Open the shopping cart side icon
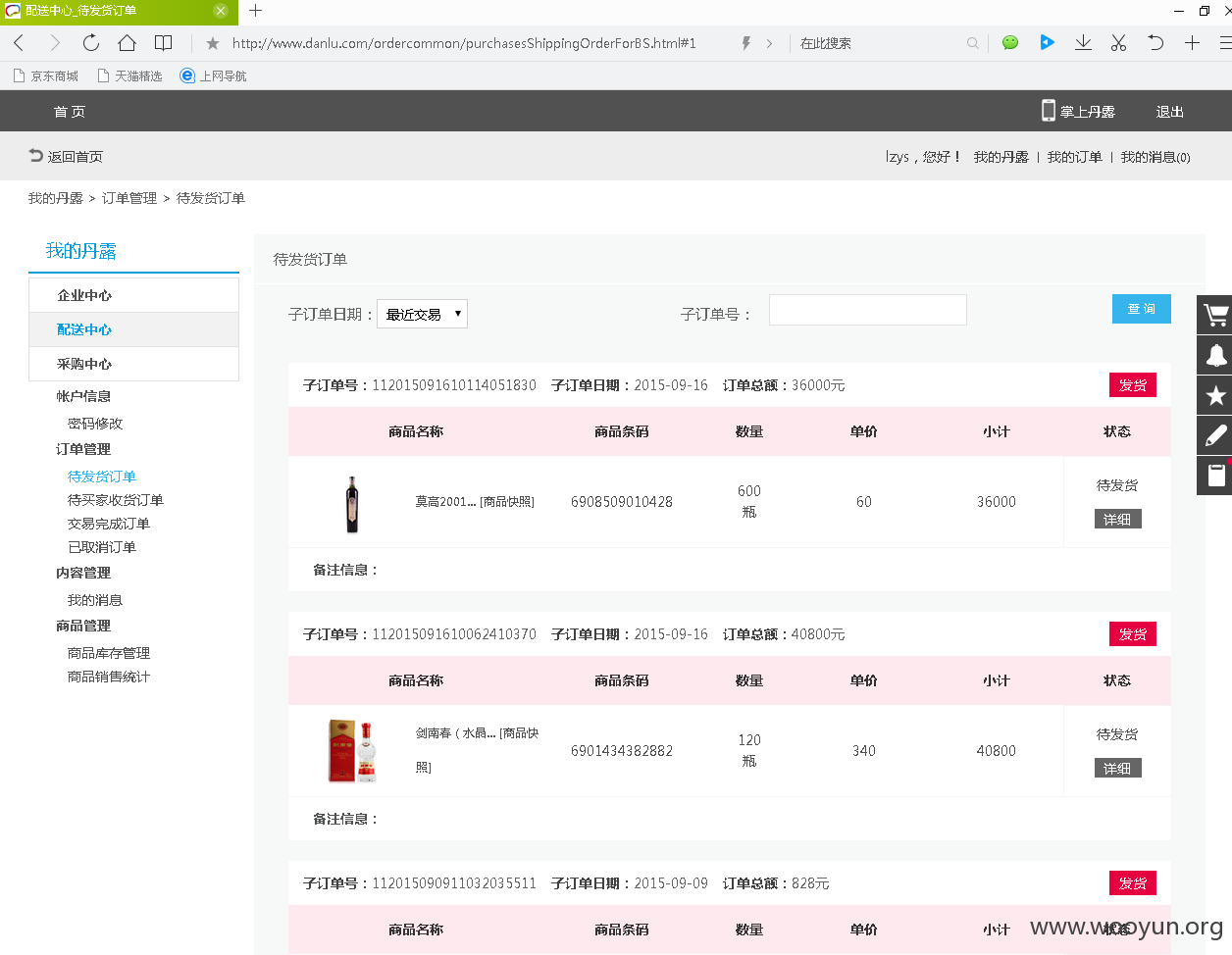Screen dimensions: 1232x955 1215,316
